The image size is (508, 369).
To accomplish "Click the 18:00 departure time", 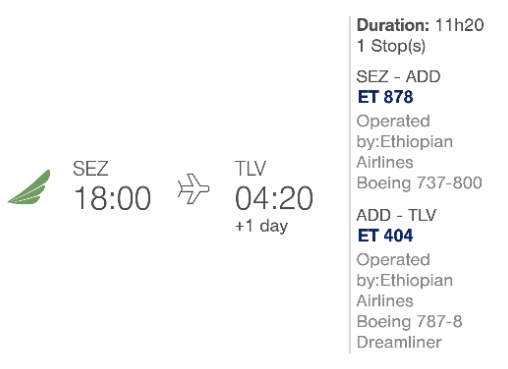I will coord(112,198).
